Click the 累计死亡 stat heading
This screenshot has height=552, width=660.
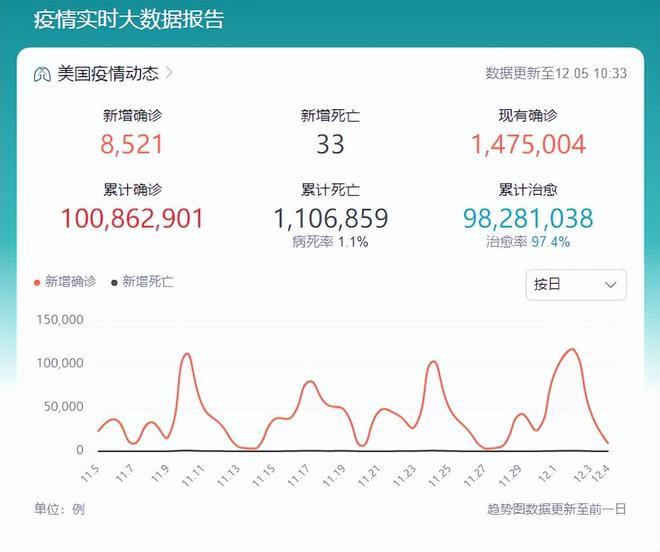(x=330, y=189)
